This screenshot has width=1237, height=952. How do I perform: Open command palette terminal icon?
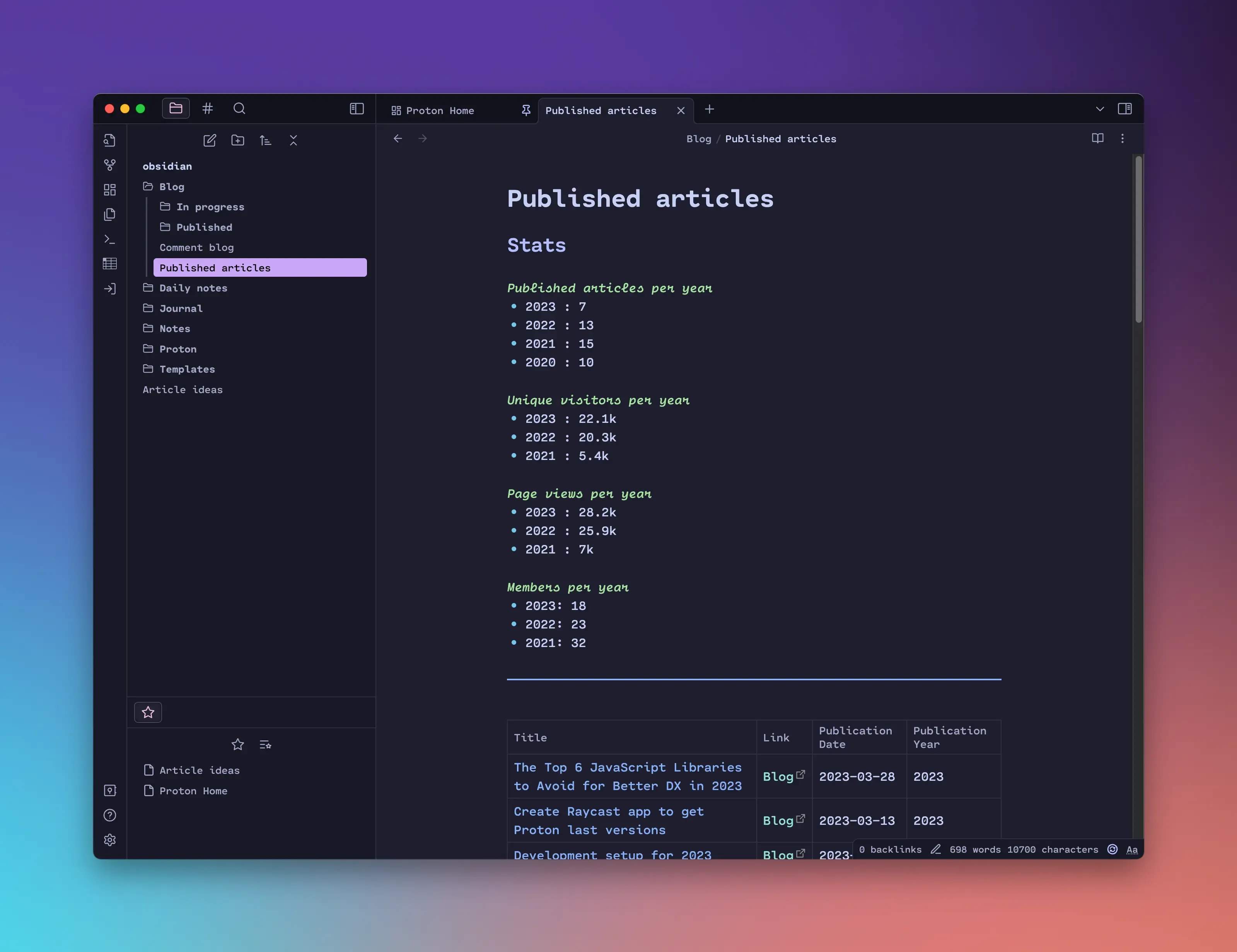110,239
